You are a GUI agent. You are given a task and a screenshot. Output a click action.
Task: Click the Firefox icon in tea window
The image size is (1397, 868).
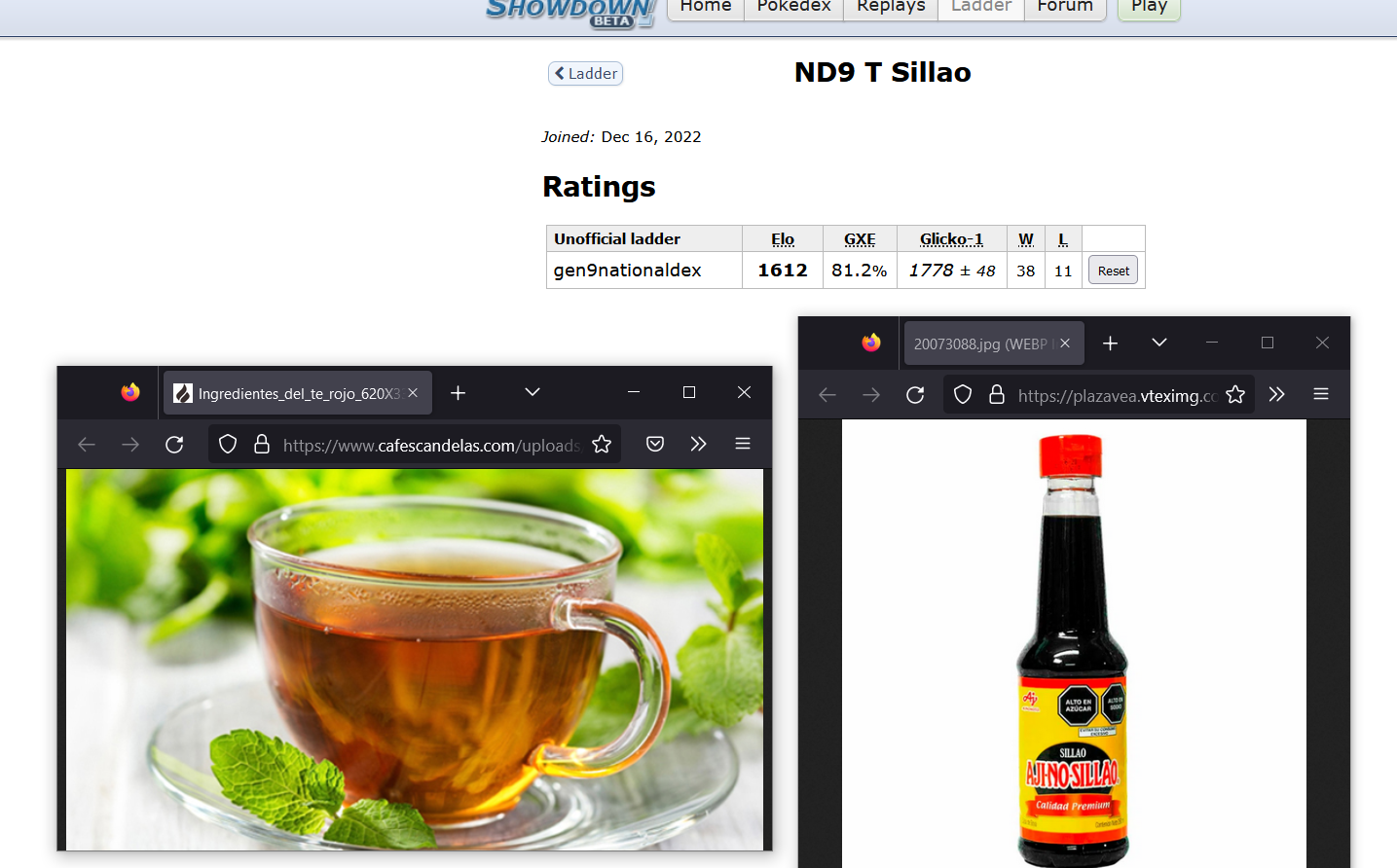click(130, 392)
